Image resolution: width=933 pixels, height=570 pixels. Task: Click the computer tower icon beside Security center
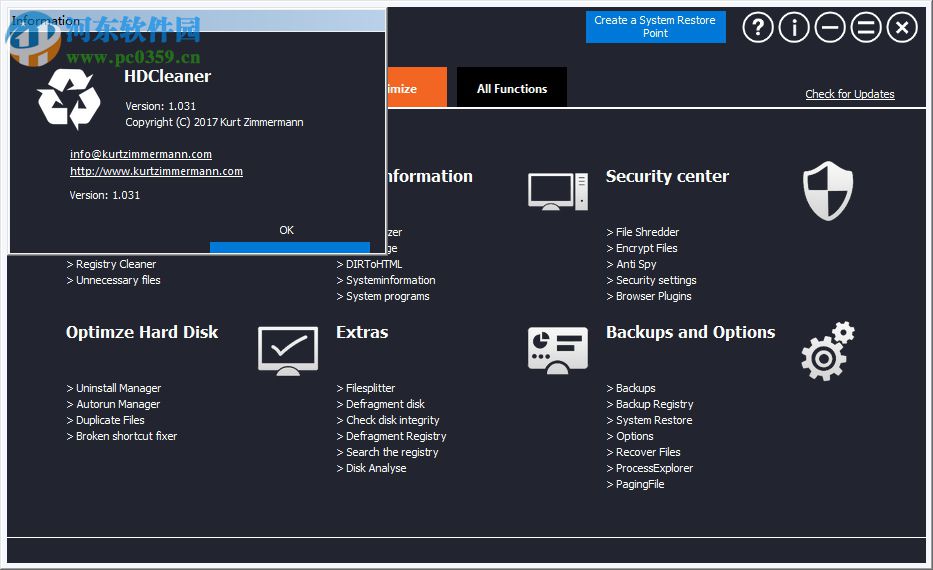coord(558,192)
